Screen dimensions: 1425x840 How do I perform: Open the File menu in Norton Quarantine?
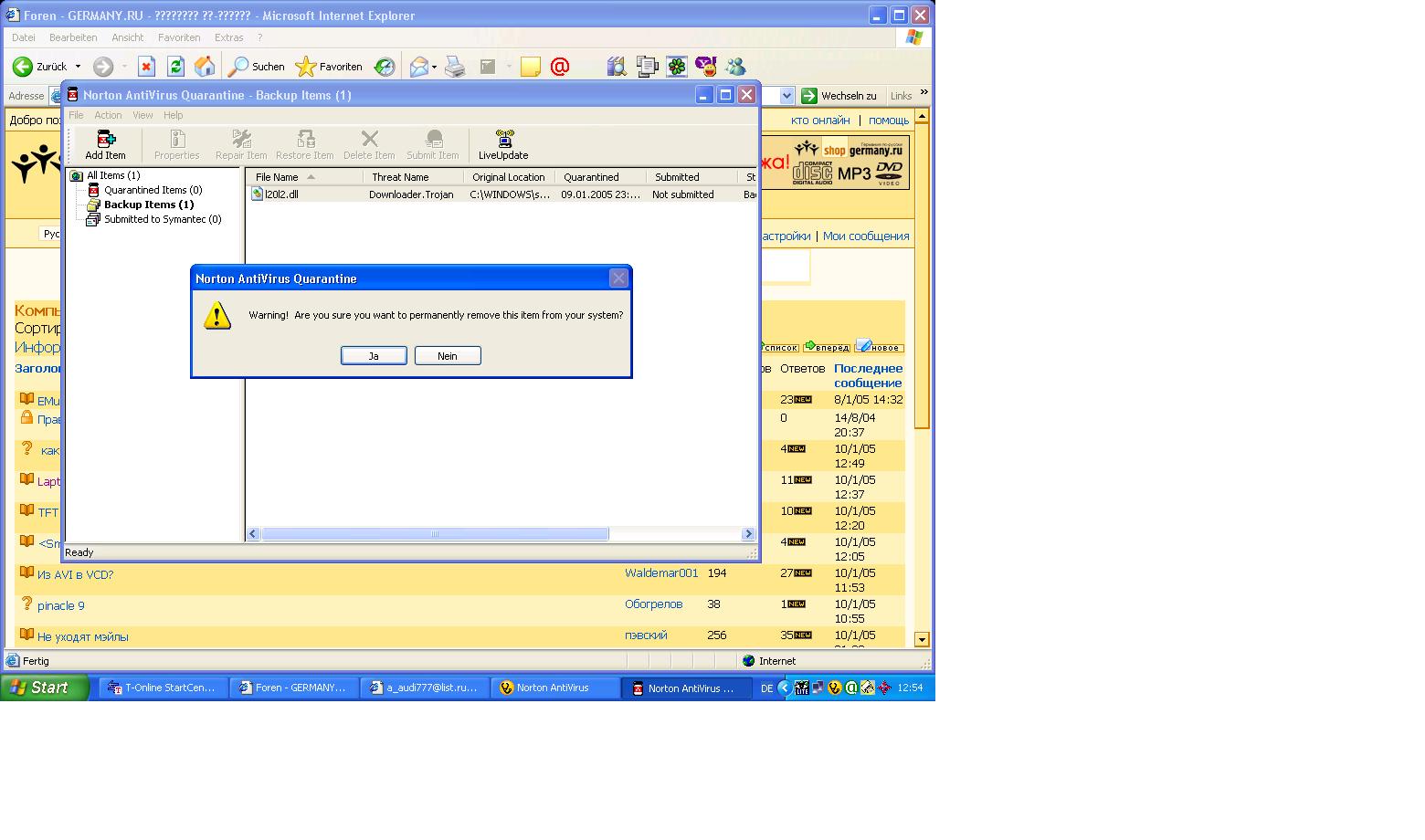pos(76,115)
